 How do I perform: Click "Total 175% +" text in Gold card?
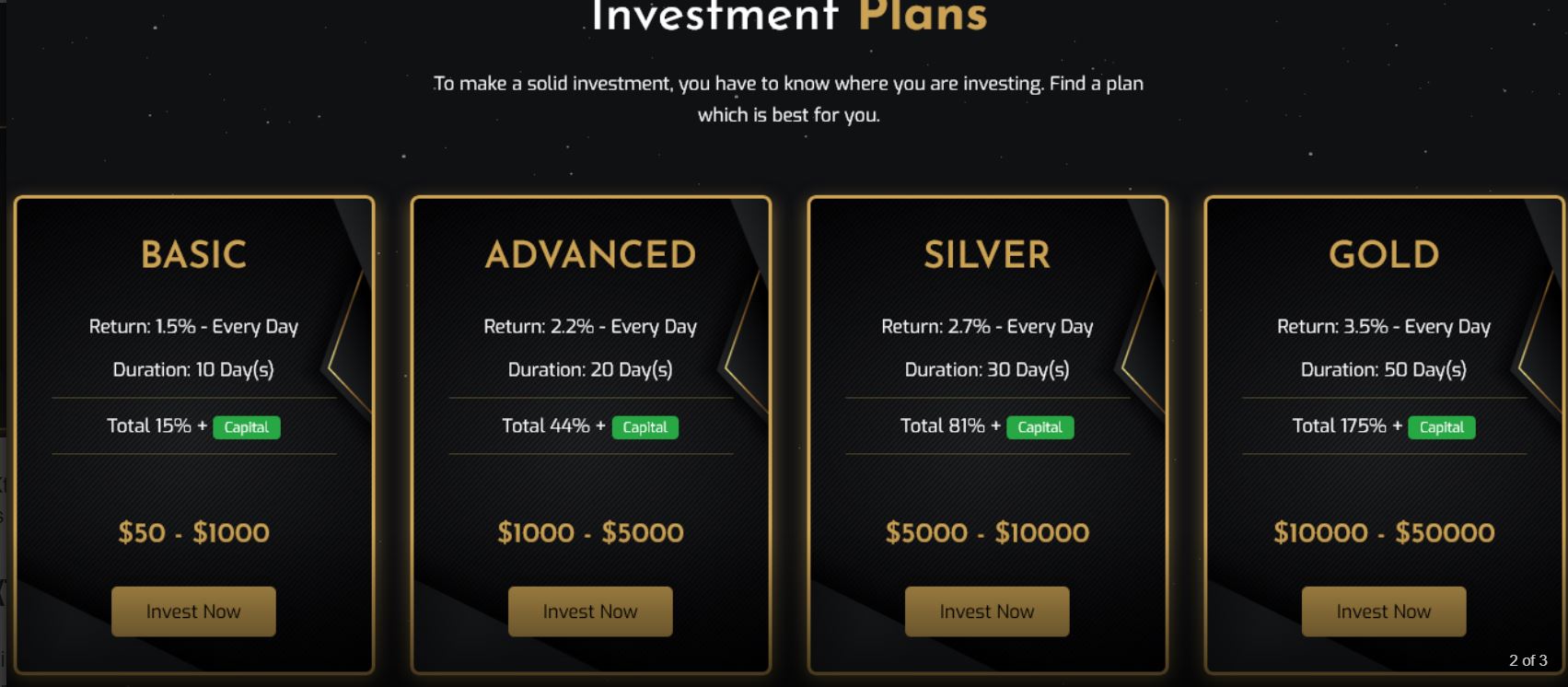point(1346,425)
